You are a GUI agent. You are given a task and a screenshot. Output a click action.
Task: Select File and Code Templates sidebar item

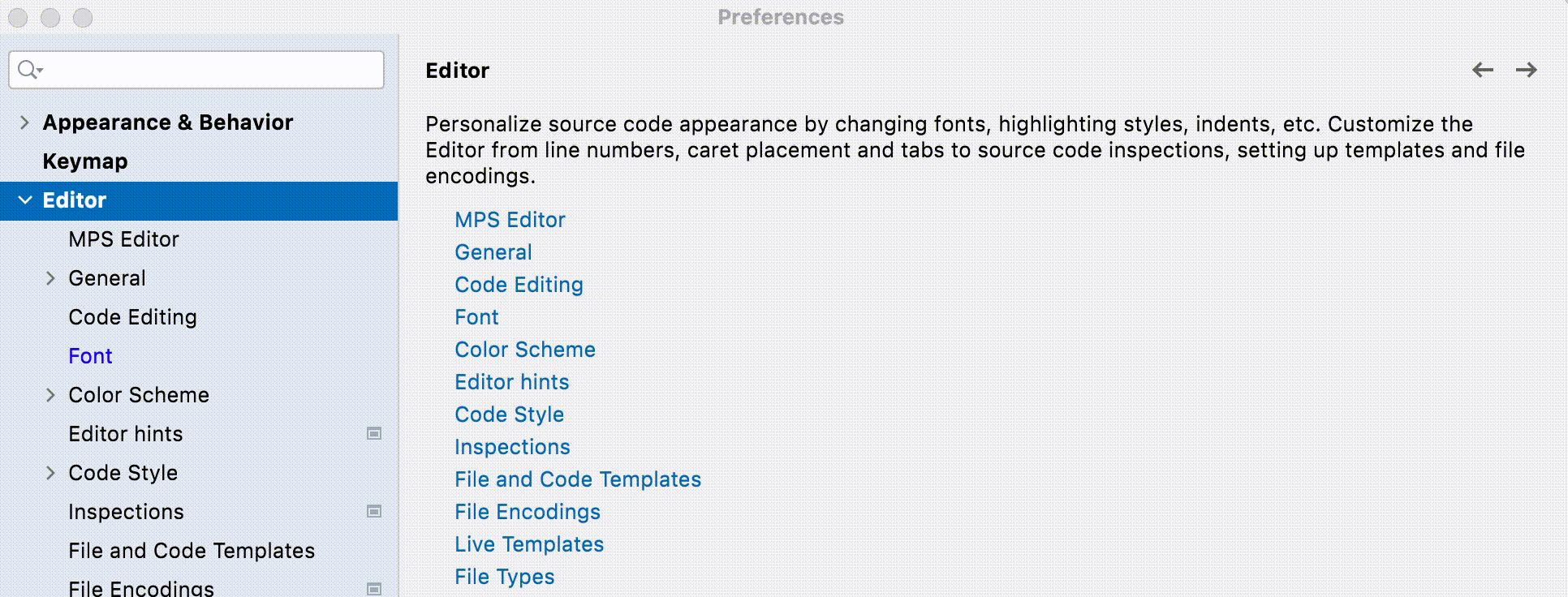(x=192, y=551)
